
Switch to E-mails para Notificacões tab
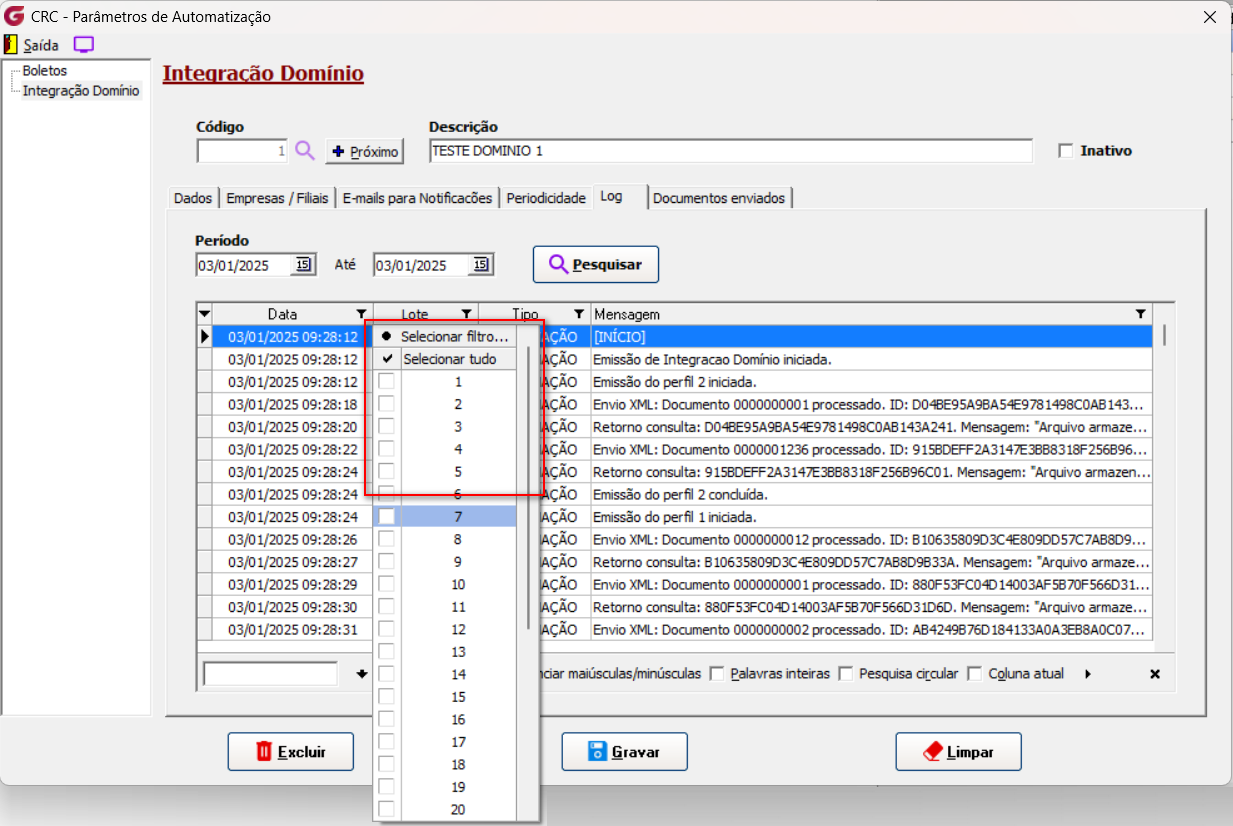(x=417, y=198)
